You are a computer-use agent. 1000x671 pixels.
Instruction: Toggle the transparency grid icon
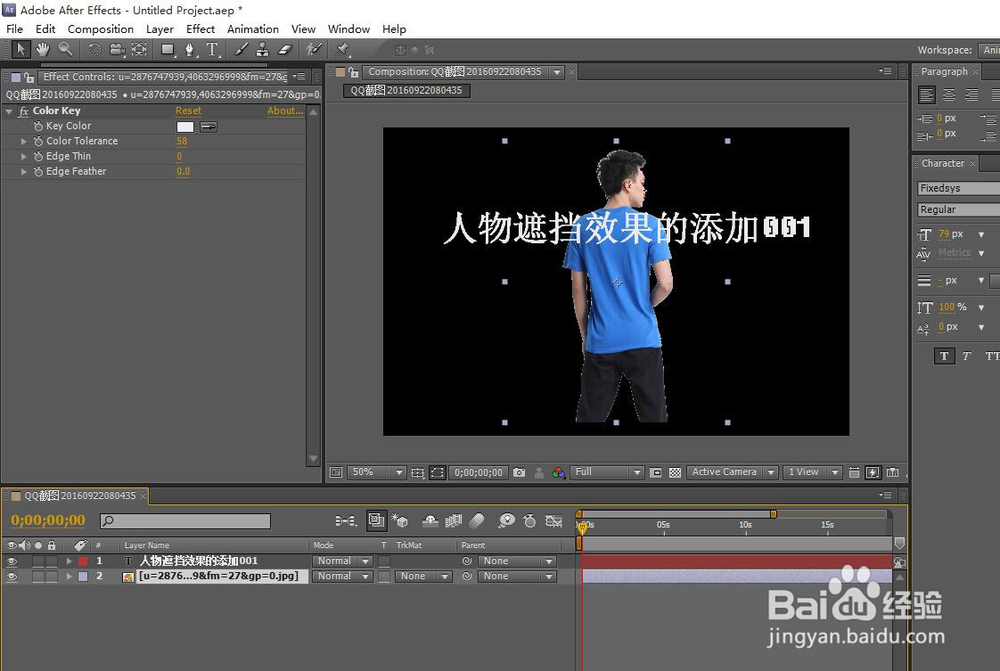[675, 473]
